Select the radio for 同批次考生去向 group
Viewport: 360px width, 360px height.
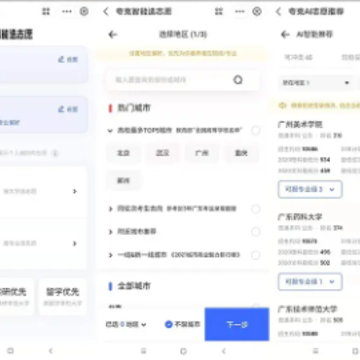pyautogui.click(x=256, y=209)
